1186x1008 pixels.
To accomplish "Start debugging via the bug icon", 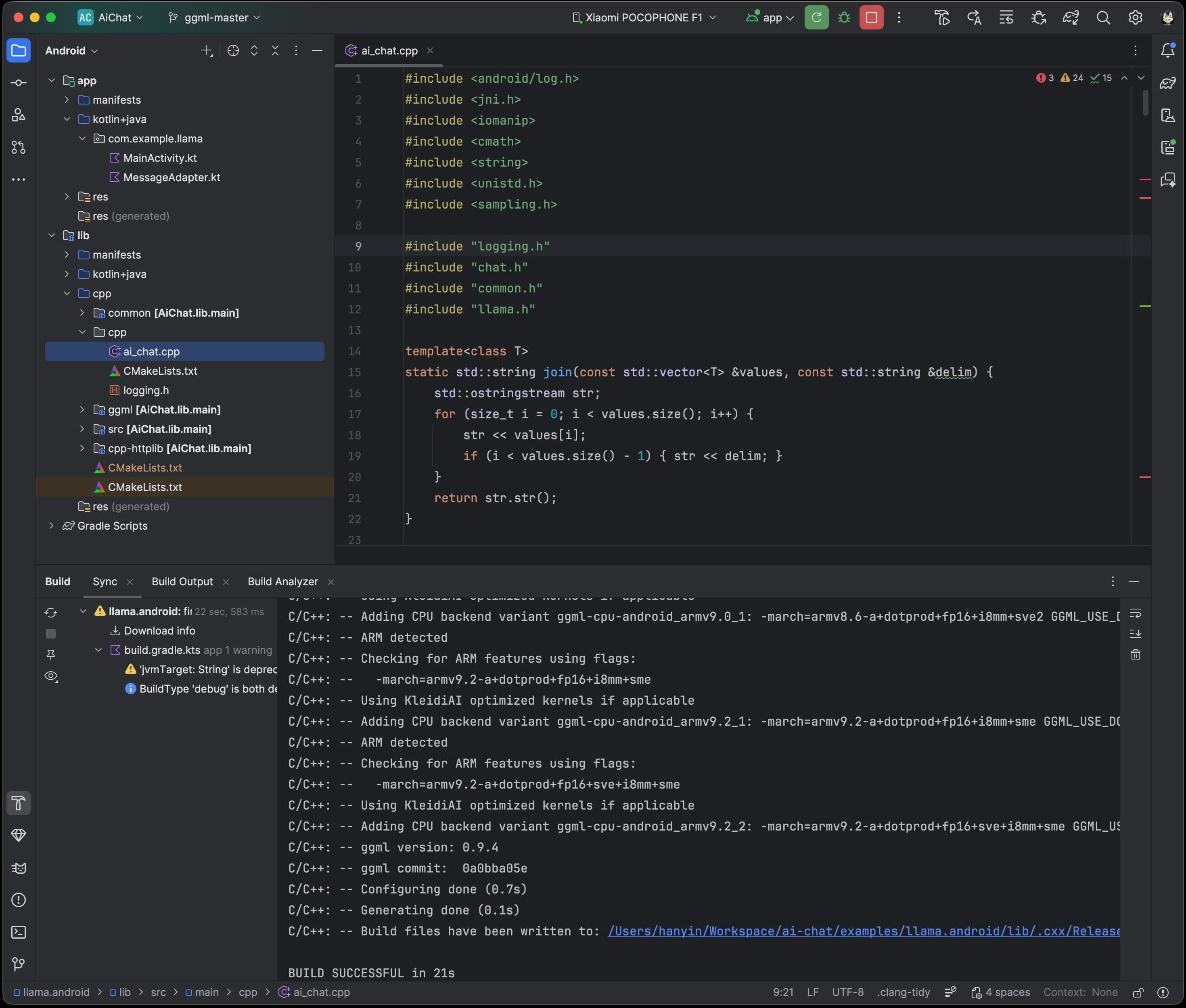I will click(844, 17).
